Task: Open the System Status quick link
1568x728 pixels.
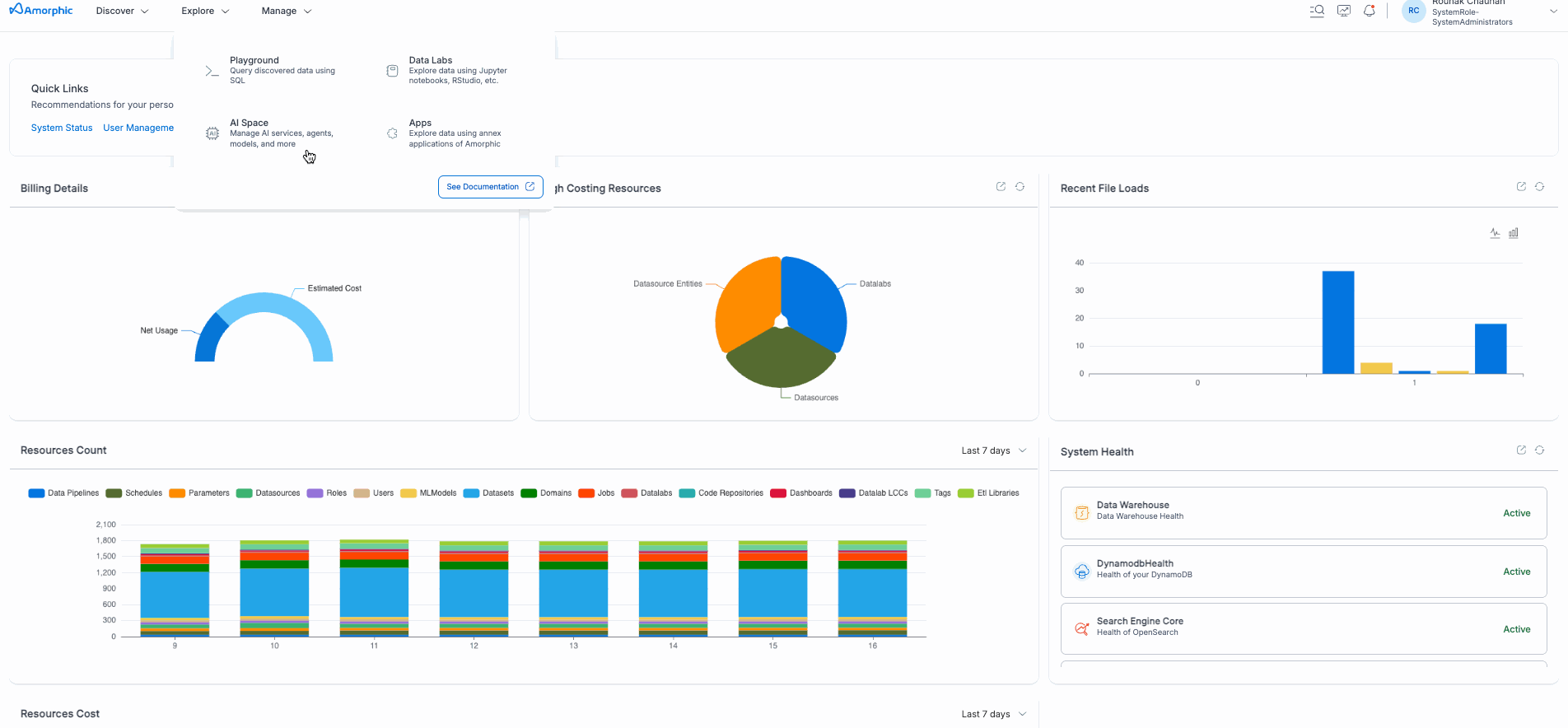Action: (62, 128)
